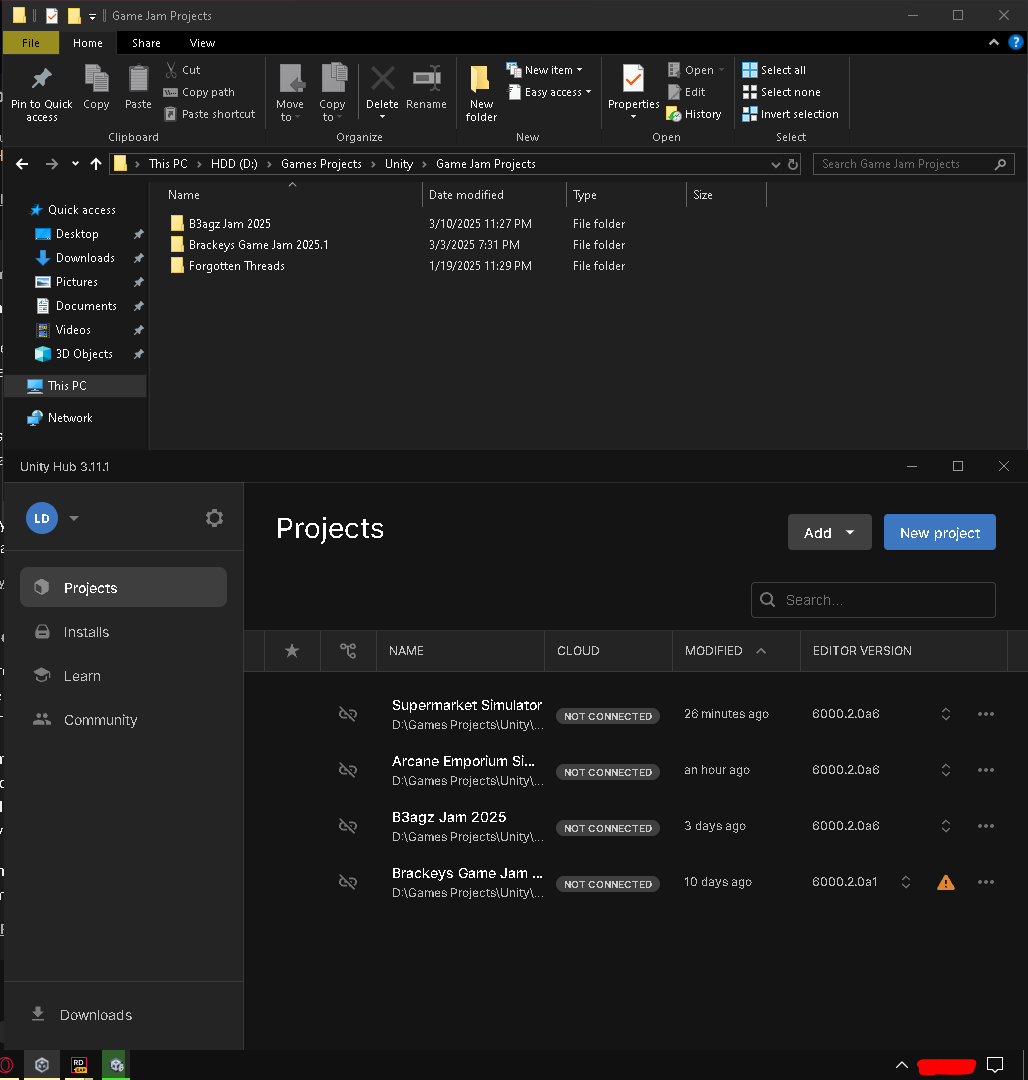The height and width of the screenshot is (1080, 1028).
Task: Click History in Open group
Action: pos(694,114)
